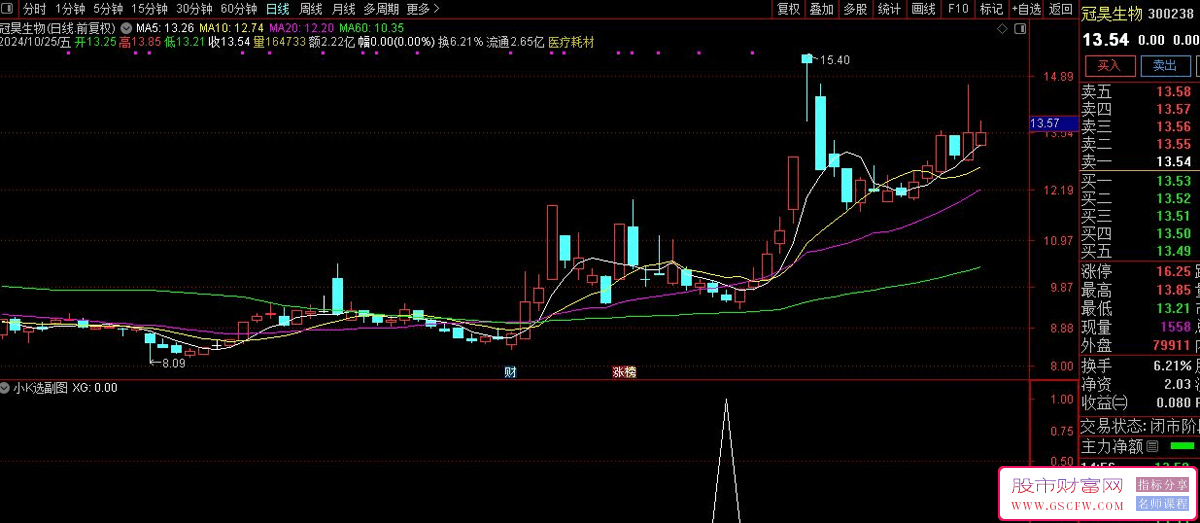This screenshot has height=523, width=1200.
Task: Toggle the side panel icon beside the diamond
Action: pyautogui.click(x=1021, y=31)
